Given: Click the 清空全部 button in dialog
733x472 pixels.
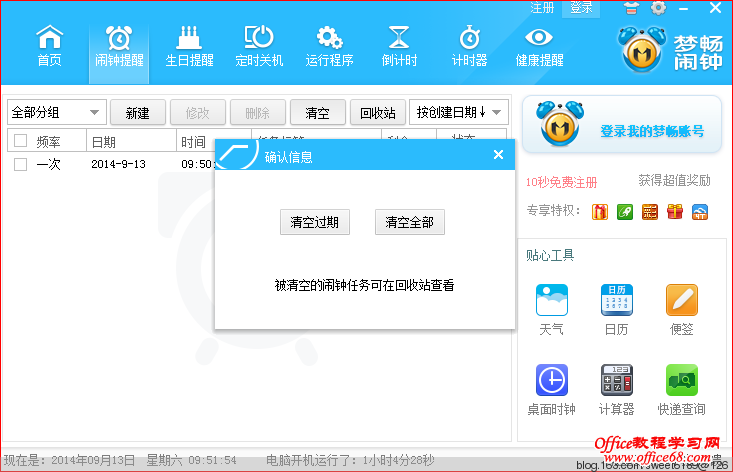Looking at the screenshot, I should pyautogui.click(x=410, y=222).
